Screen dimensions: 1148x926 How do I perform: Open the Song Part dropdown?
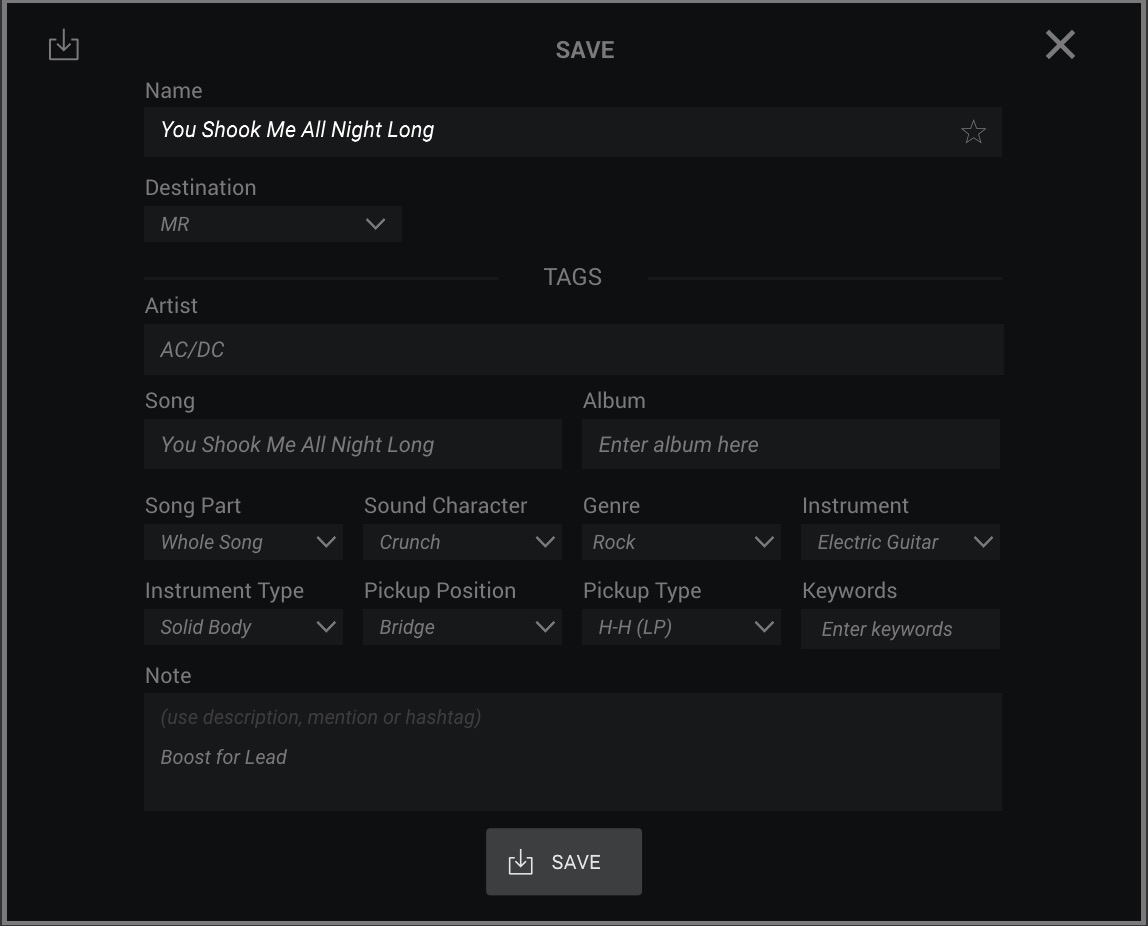243,542
